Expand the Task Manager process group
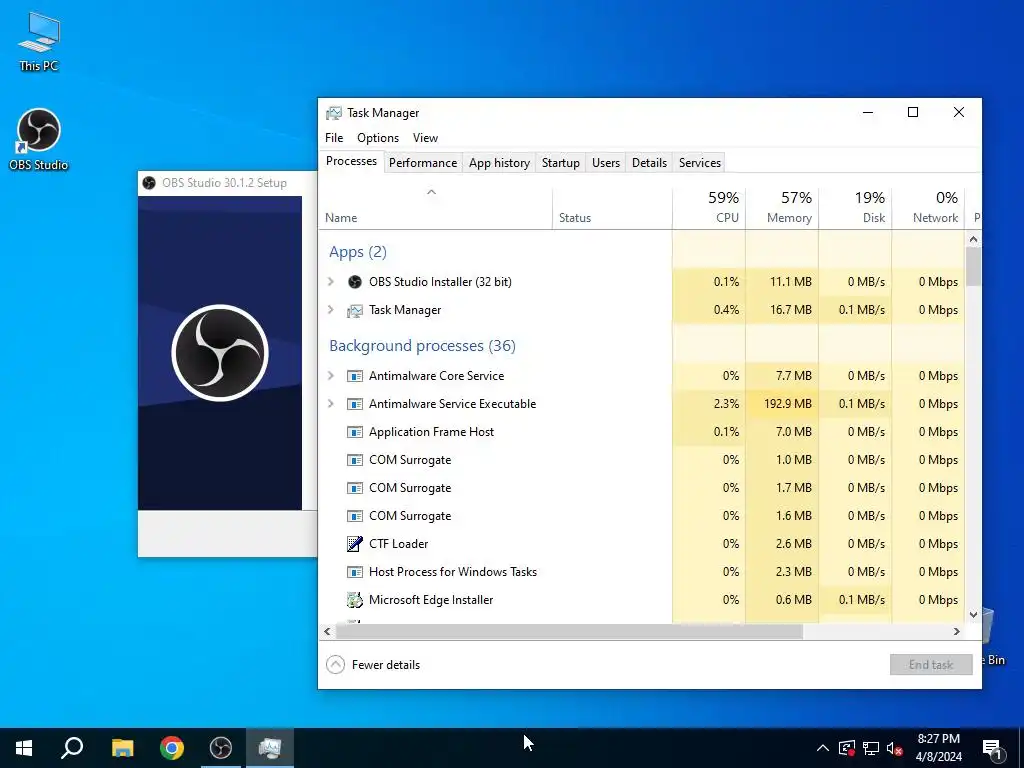Screen dimensions: 1024x768 coord(331,310)
